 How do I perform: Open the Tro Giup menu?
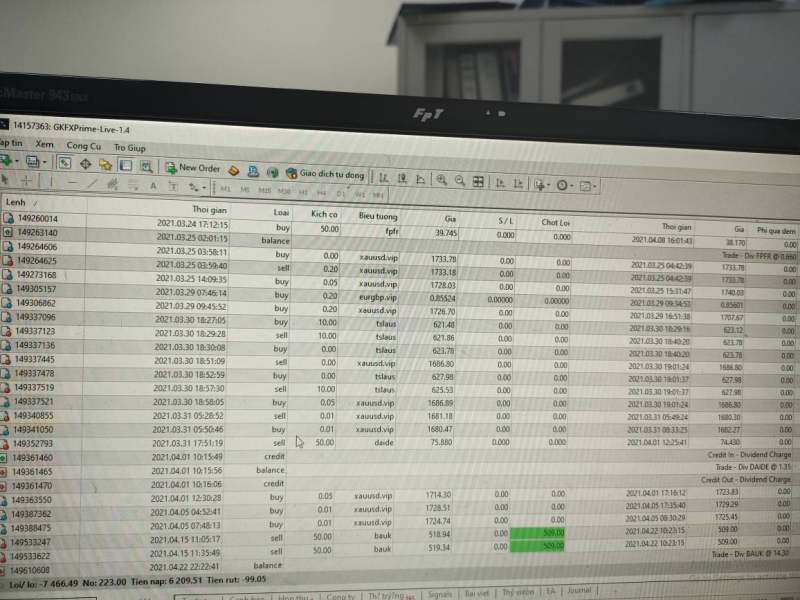(130, 148)
